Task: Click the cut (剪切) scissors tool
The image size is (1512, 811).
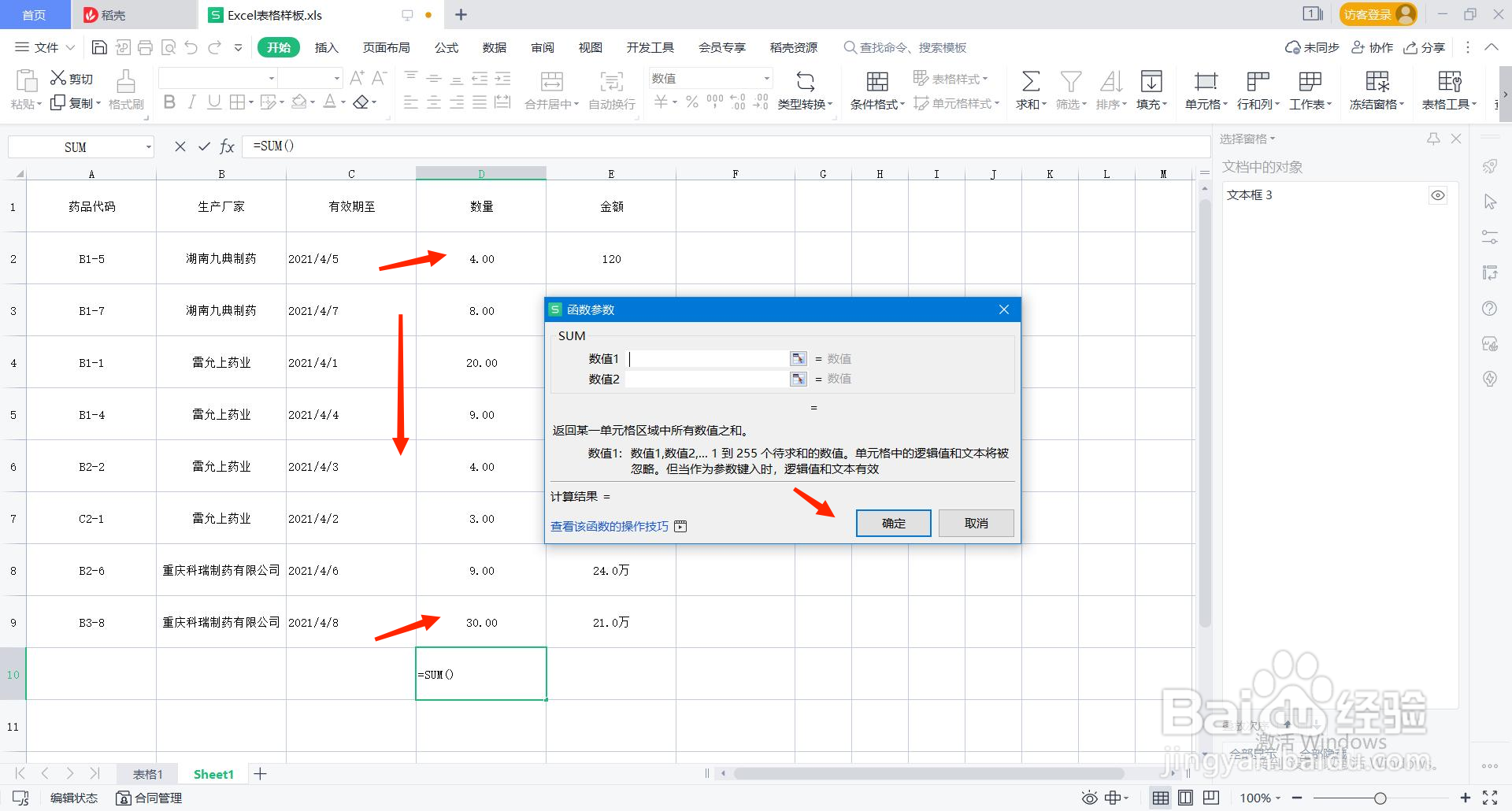Action: 71,78
